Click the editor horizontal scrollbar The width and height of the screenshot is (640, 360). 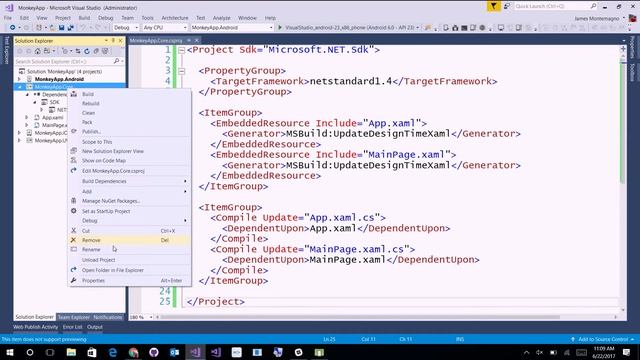[360, 317]
